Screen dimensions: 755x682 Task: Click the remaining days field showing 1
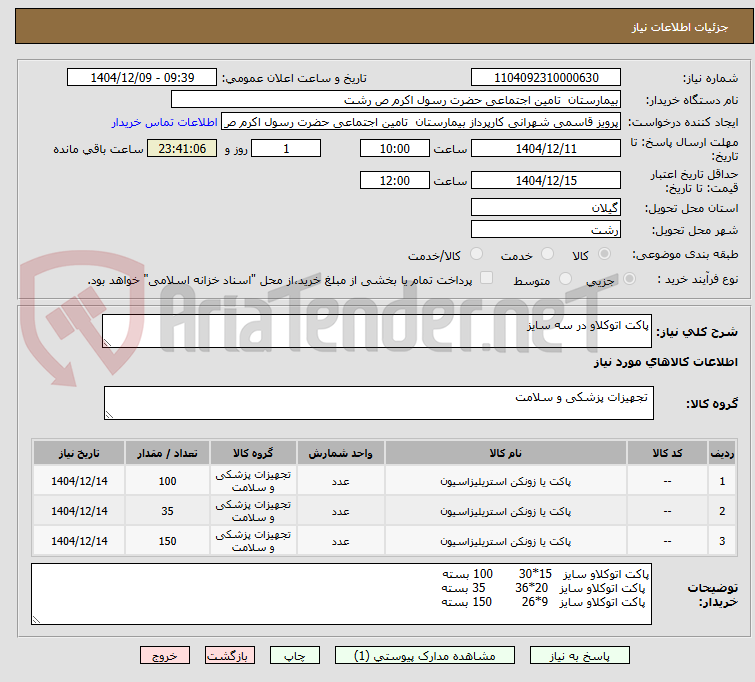click(x=286, y=148)
